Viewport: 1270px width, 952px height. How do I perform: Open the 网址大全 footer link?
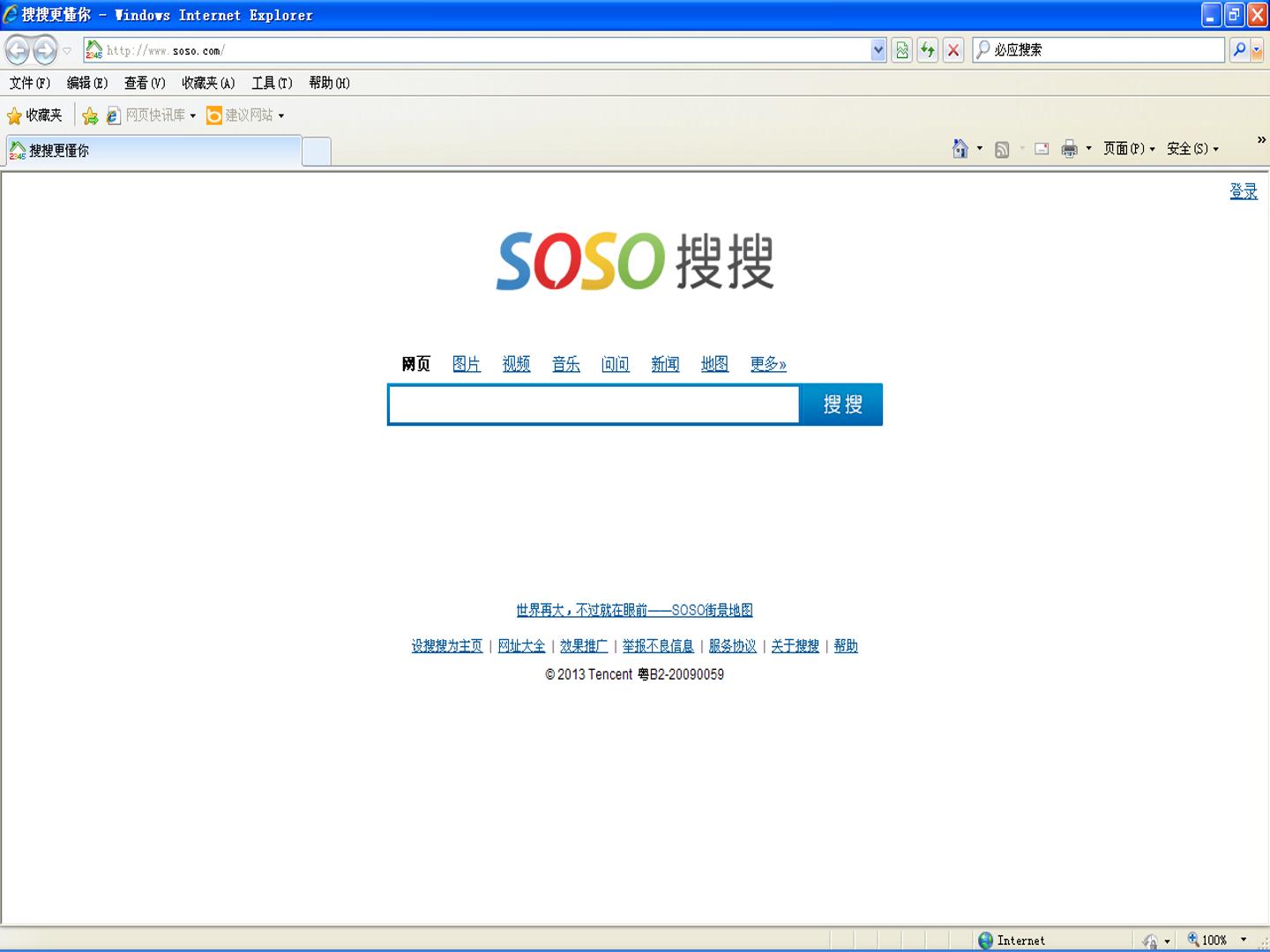point(522,646)
